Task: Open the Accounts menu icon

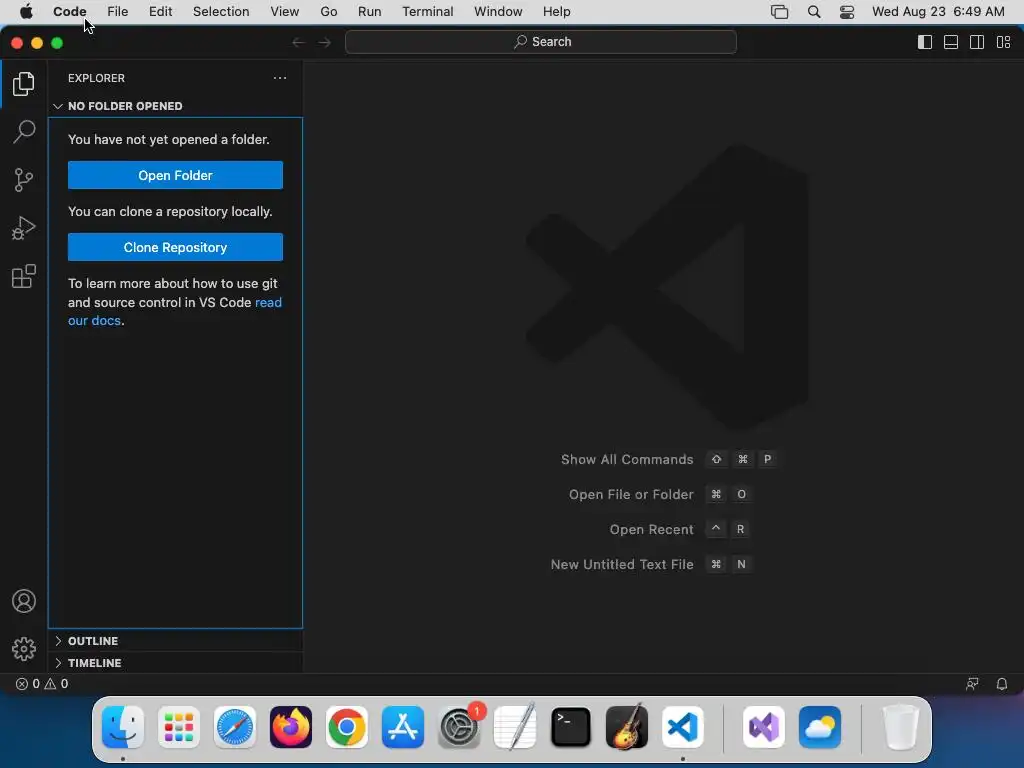Action: pos(24,601)
